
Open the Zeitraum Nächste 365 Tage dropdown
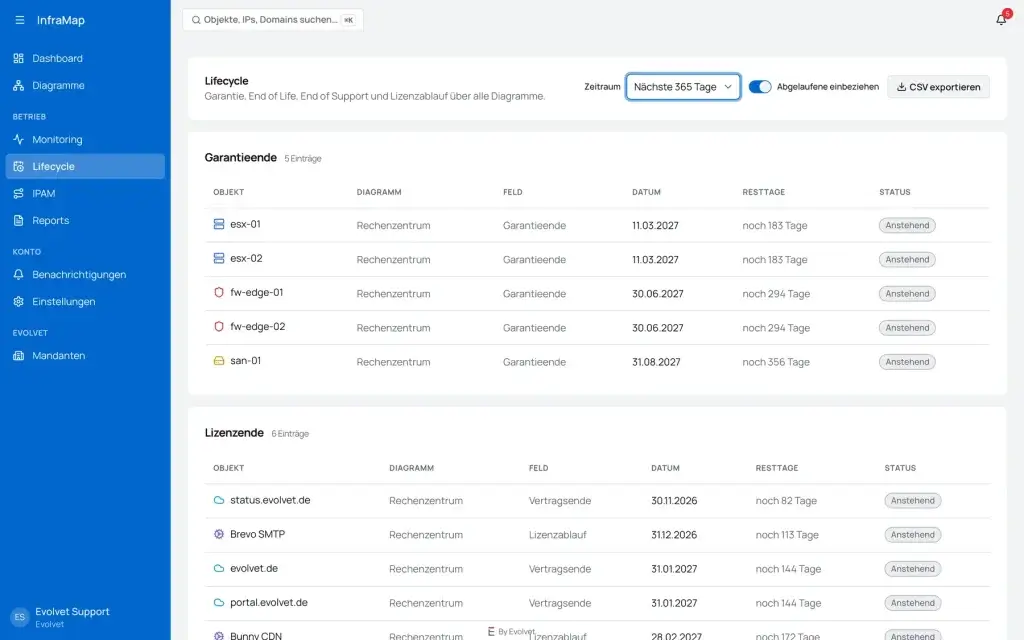pyautogui.click(x=682, y=87)
